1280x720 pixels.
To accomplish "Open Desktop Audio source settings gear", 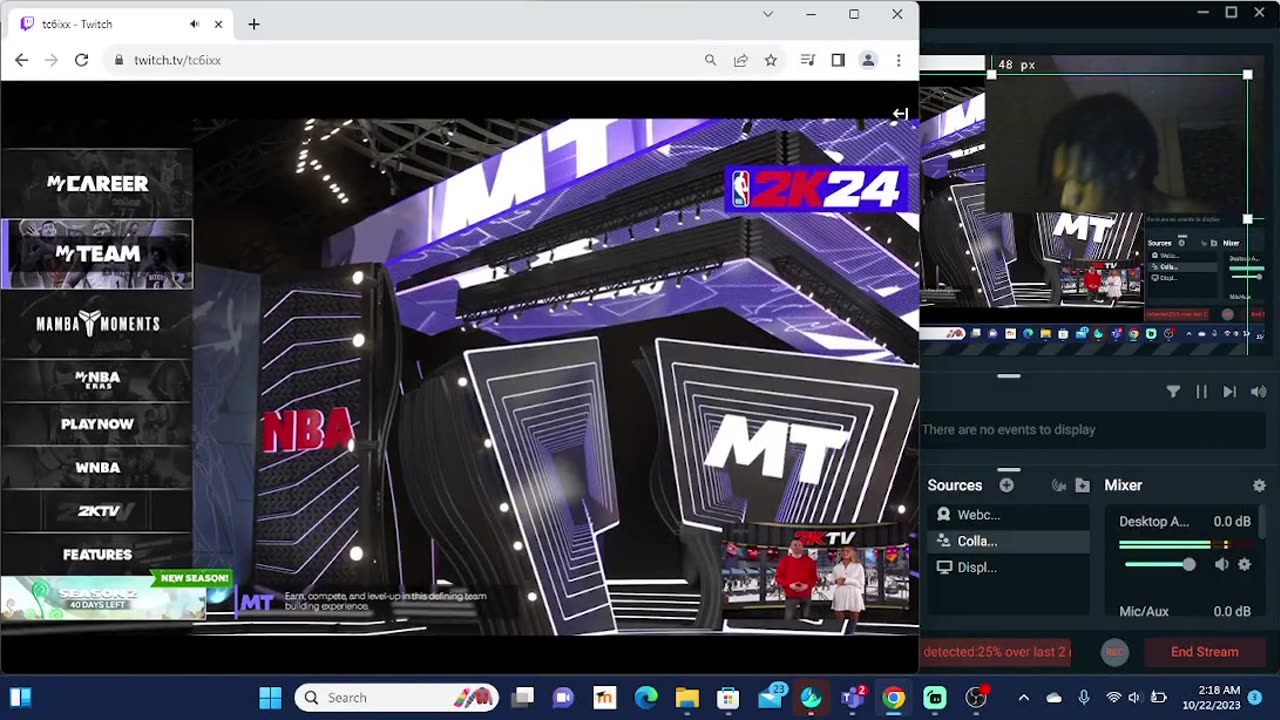I will [x=1244, y=565].
